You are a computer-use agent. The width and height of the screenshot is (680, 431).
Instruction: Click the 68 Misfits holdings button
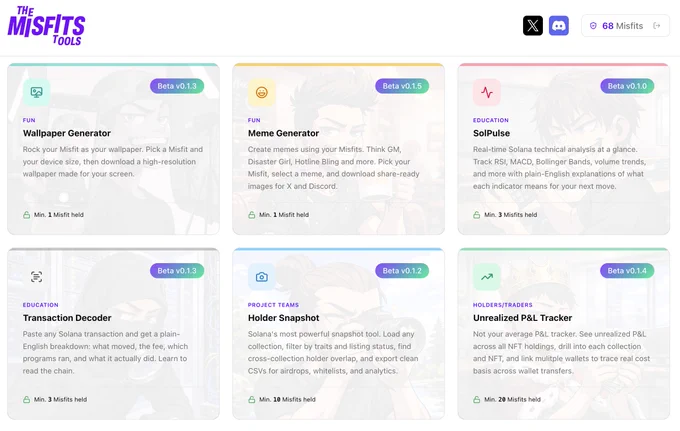(625, 26)
